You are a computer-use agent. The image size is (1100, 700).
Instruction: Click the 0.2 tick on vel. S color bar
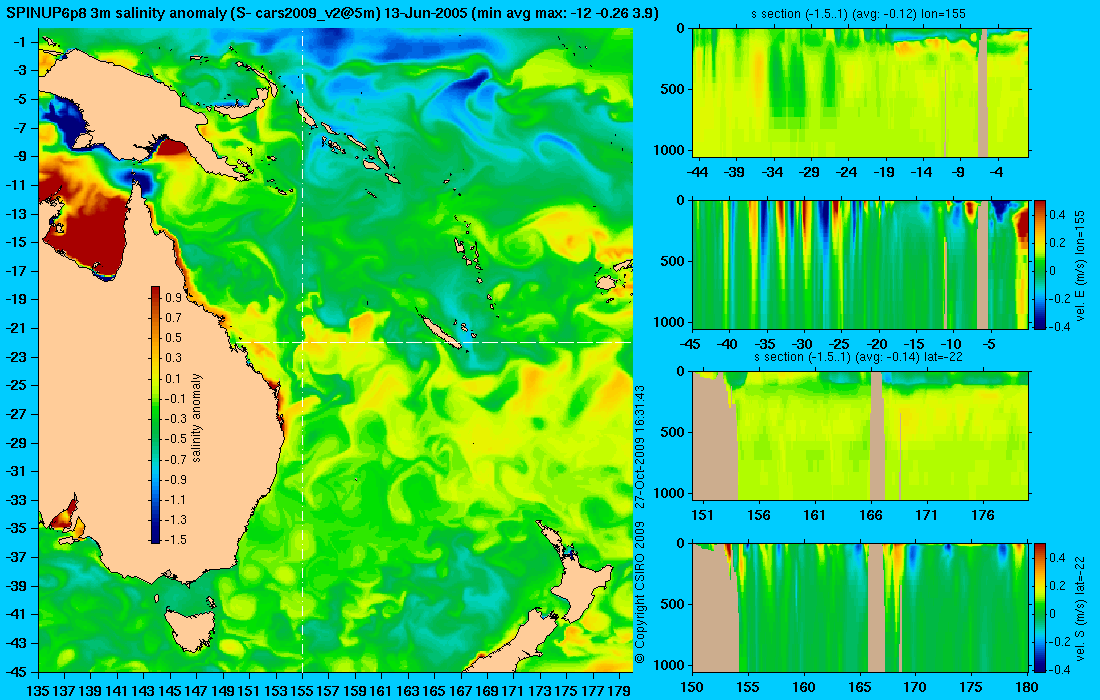(1057, 585)
